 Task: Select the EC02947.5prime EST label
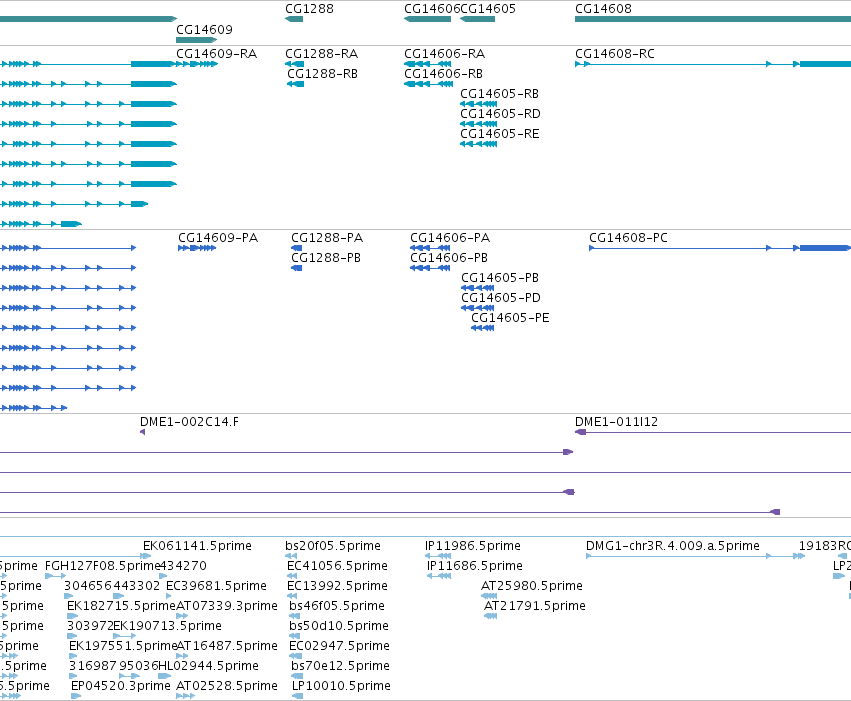tap(339, 646)
